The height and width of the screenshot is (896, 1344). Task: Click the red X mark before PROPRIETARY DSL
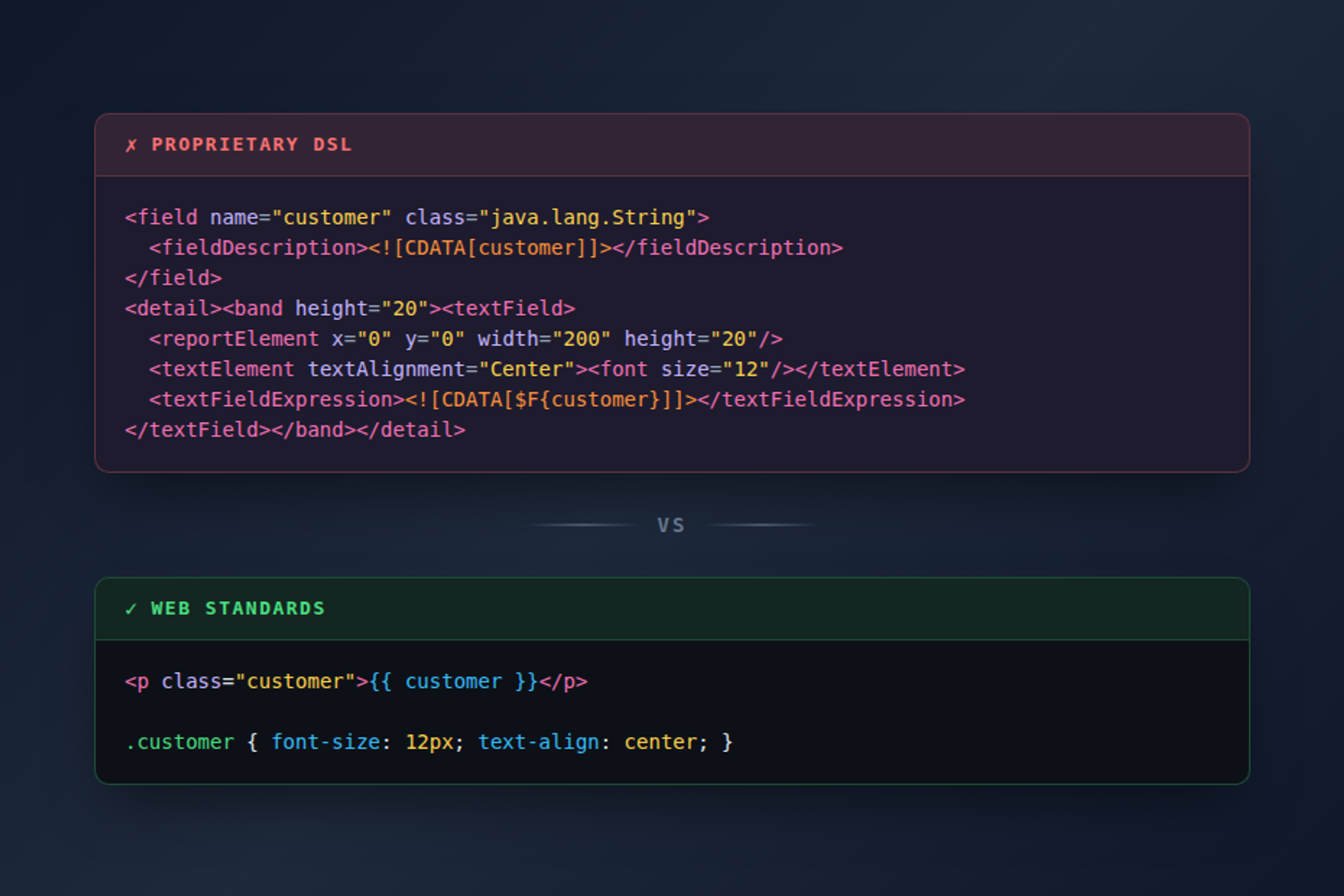pyautogui.click(x=131, y=145)
